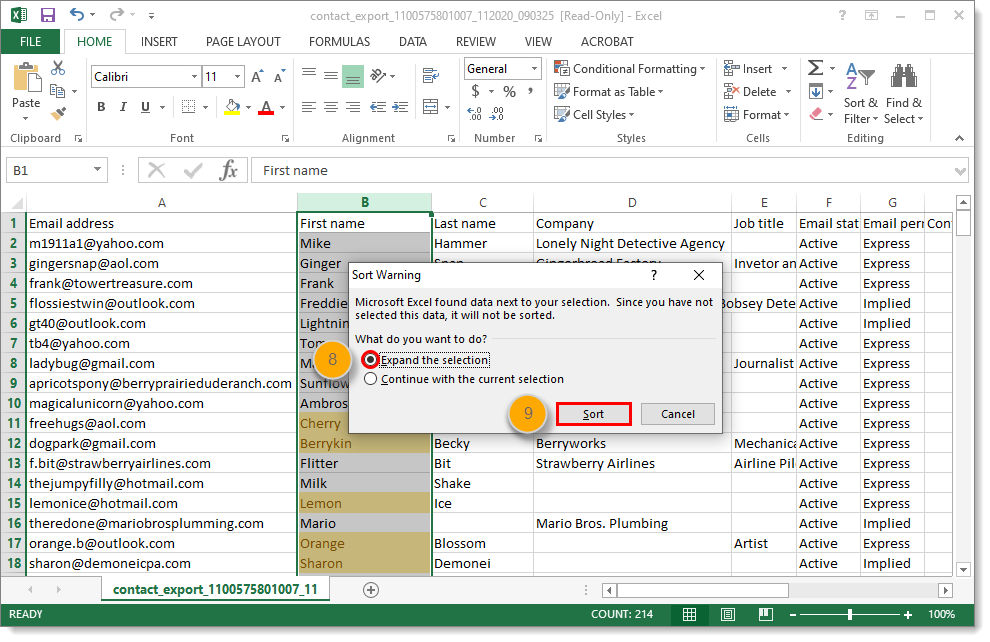Open the Delete cells button

click(758, 92)
